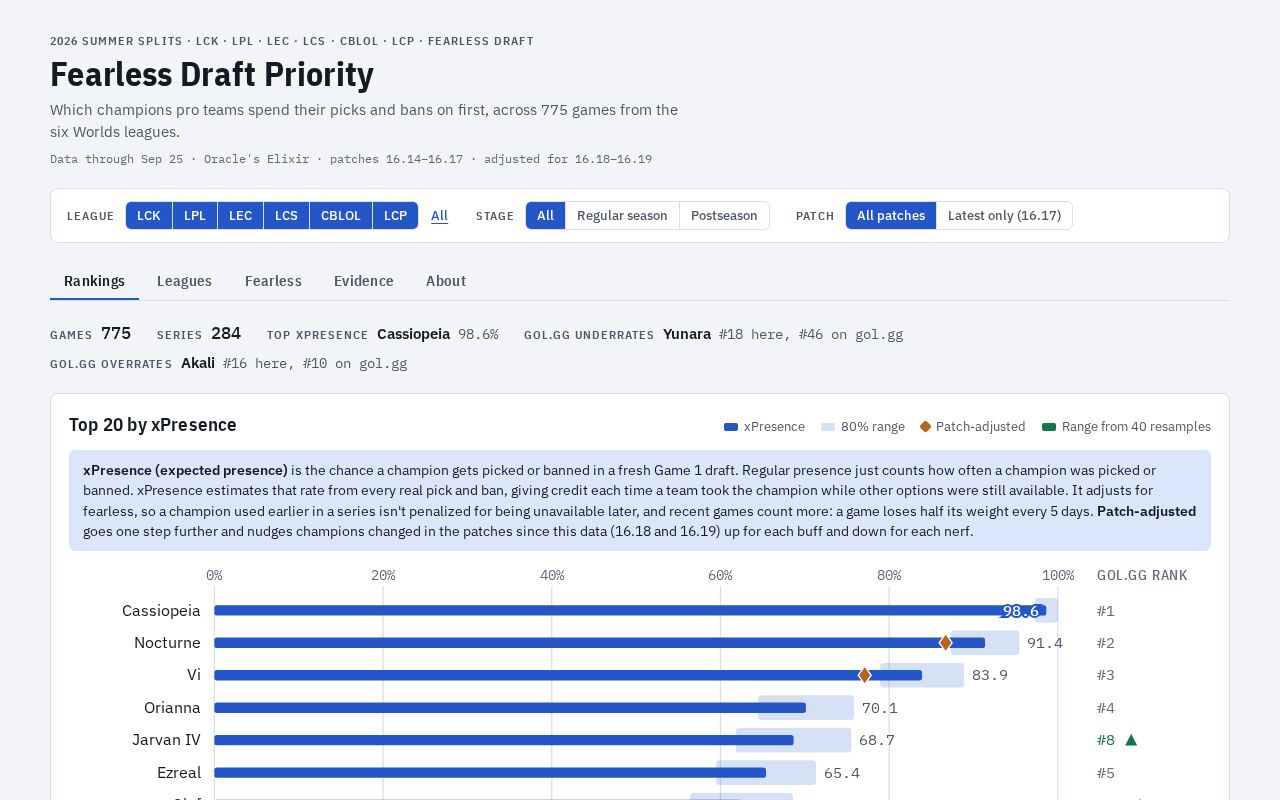Click the green up-arrow beside #8

tap(1131, 740)
